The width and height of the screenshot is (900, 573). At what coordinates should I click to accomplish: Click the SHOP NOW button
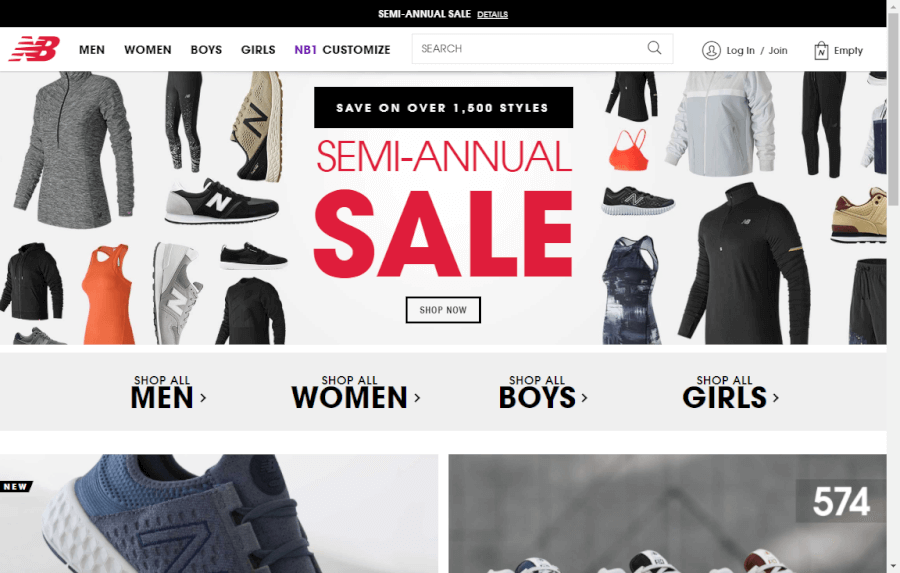point(443,310)
